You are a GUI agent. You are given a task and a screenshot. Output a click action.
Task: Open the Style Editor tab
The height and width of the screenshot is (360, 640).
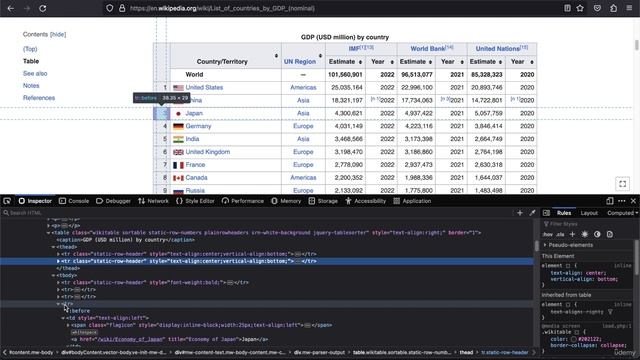[195, 201]
